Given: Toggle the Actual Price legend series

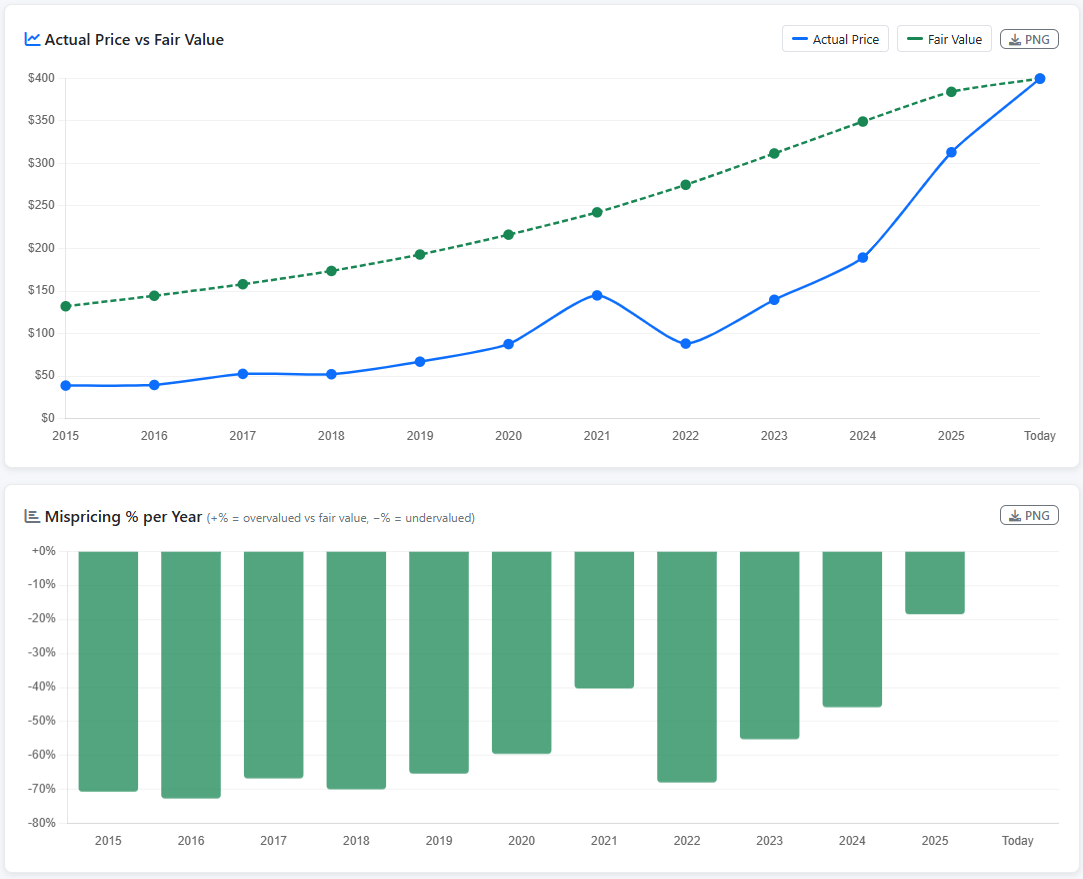Looking at the screenshot, I should 835,39.
